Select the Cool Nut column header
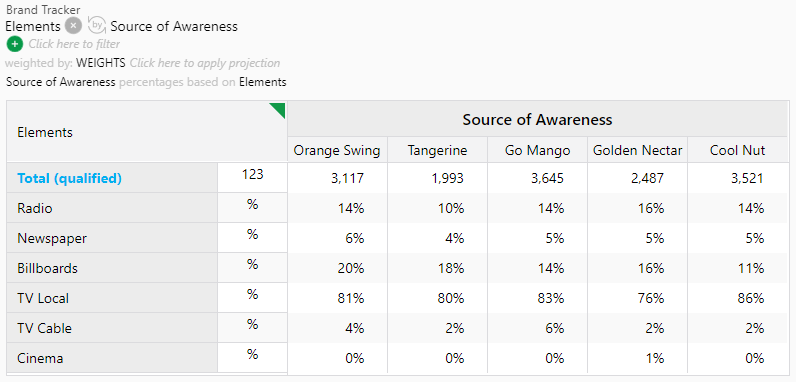796x382 pixels. (x=737, y=150)
